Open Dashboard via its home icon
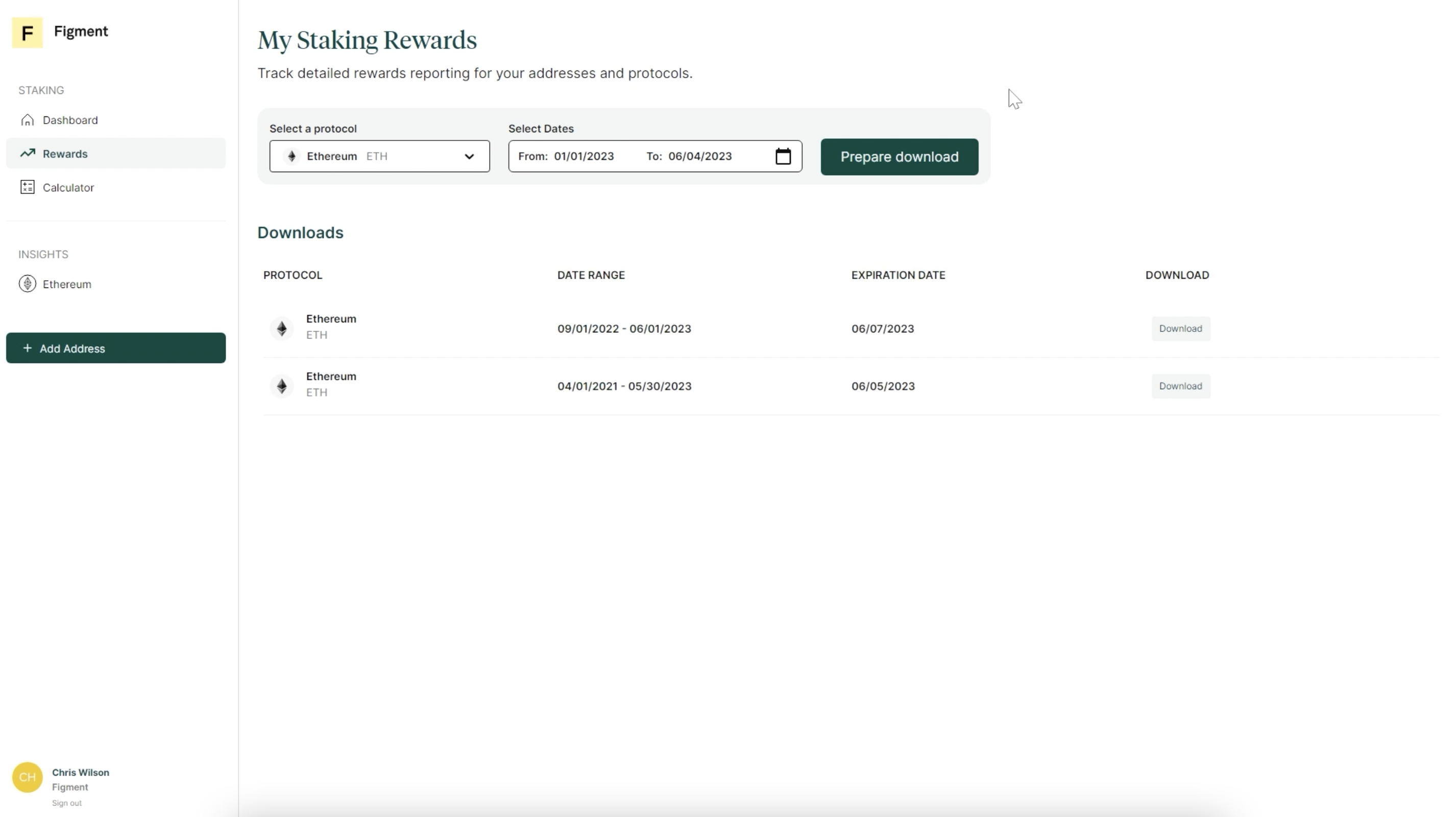 pos(27,120)
